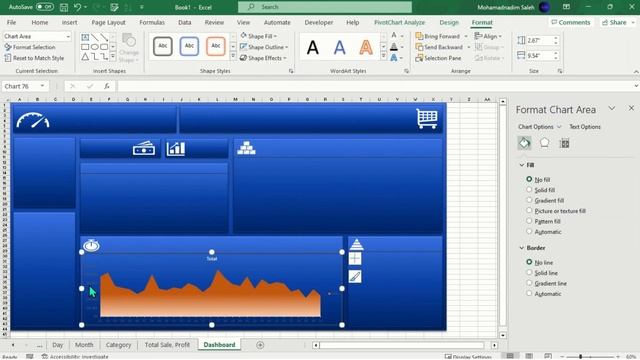Click the shopping cart icon on dashboard

[x=427, y=119]
